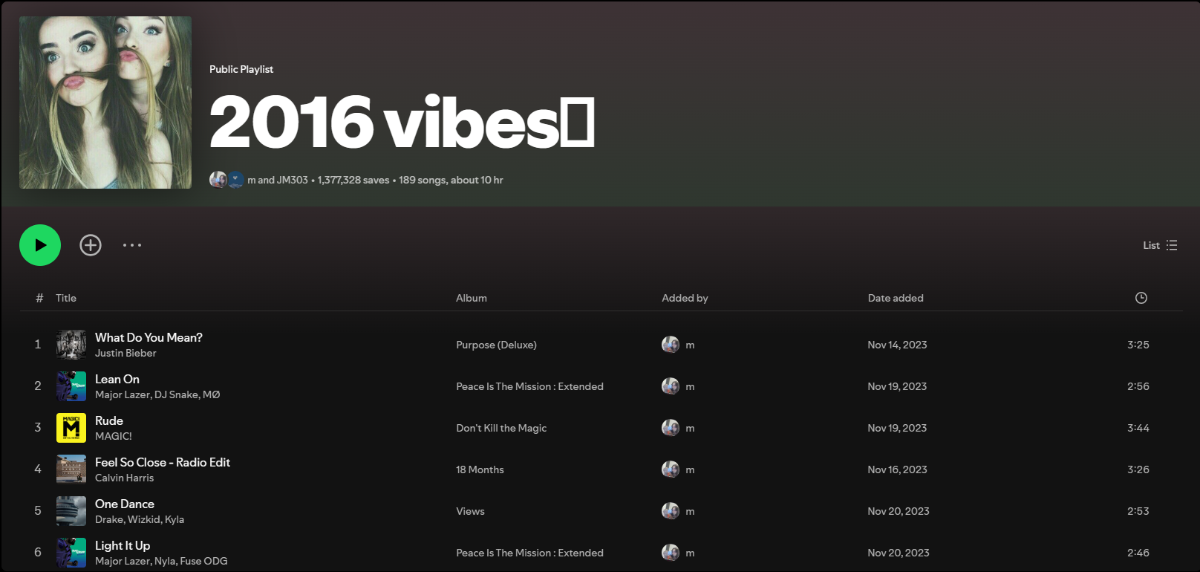Click the Nov 16, 2023 date added

(897, 470)
